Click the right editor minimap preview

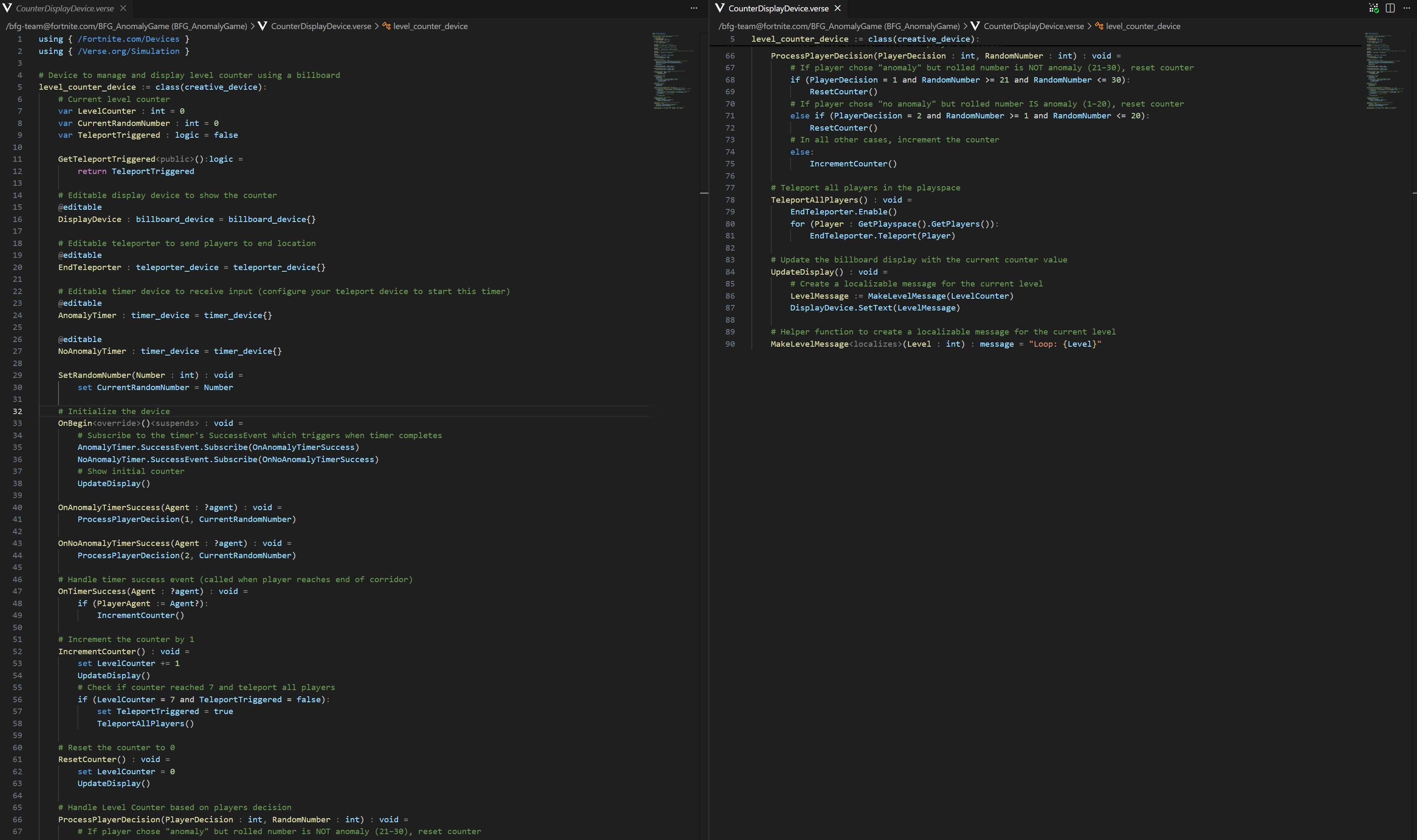click(x=1386, y=71)
